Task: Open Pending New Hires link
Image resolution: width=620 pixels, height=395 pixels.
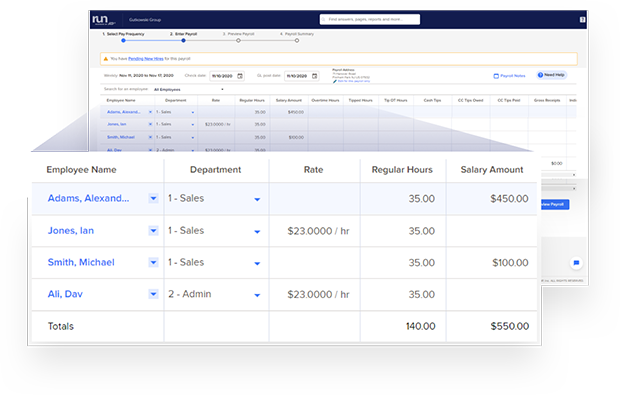Action: point(146,59)
